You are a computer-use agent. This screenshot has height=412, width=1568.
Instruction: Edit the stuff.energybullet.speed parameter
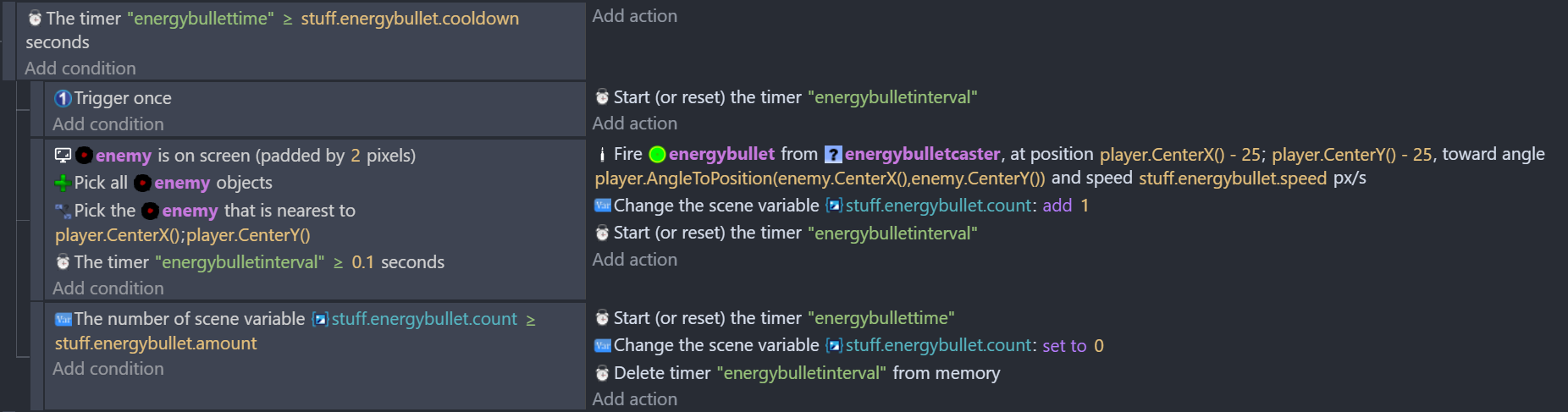tap(1233, 179)
